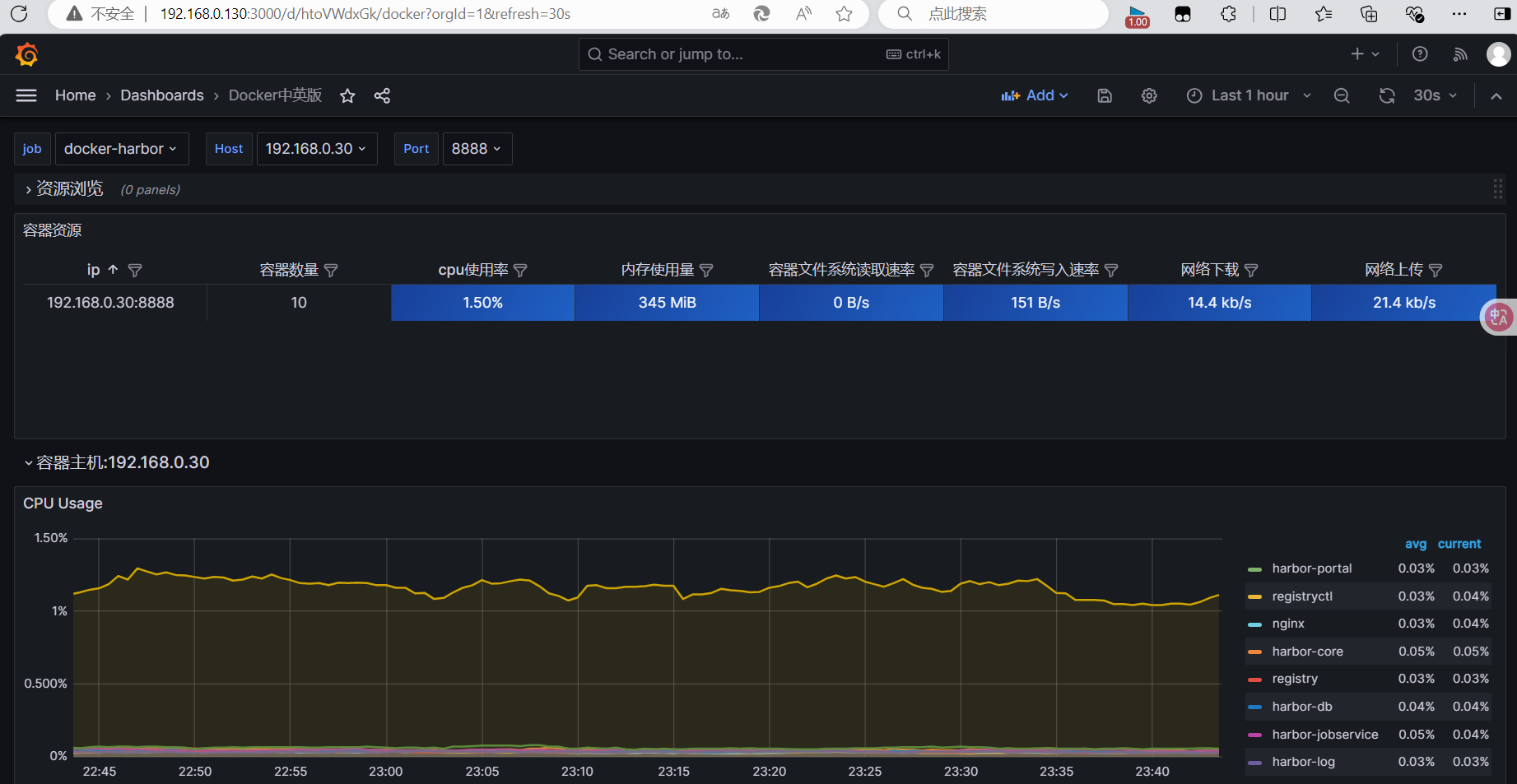
Task: Open the Last 1 hour time picker
Action: pyautogui.click(x=1249, y=95)
